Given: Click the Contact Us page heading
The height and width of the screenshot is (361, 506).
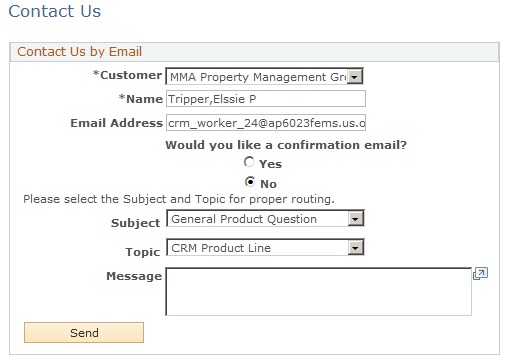Looking at the screenshot, I should (x=55, y=11).
